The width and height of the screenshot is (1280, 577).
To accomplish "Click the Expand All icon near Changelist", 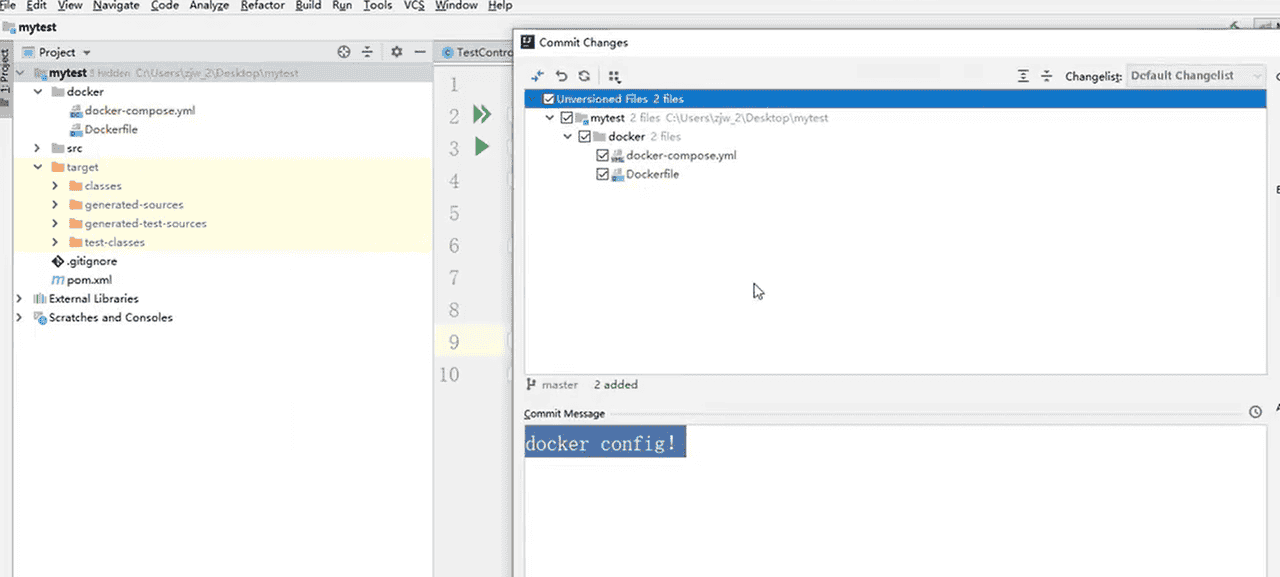I will tap(1021, 75).
